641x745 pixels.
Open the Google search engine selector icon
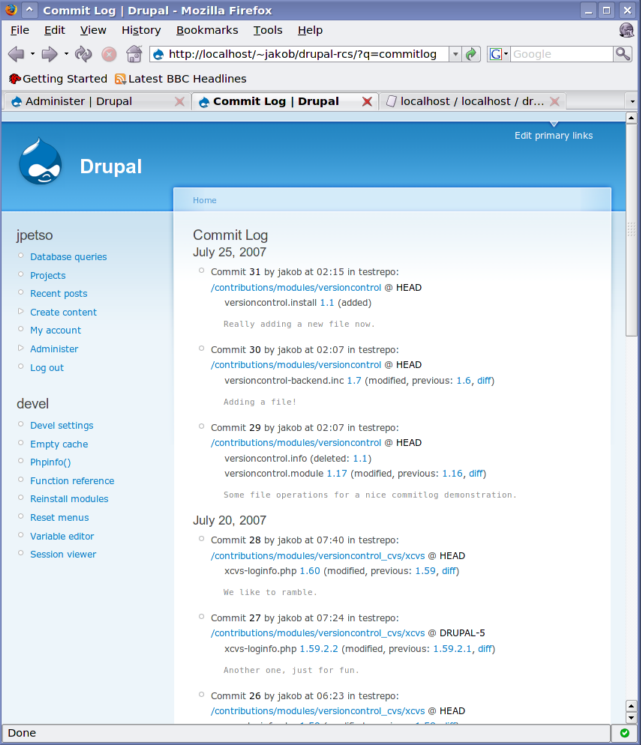click(x=498, y=54)
